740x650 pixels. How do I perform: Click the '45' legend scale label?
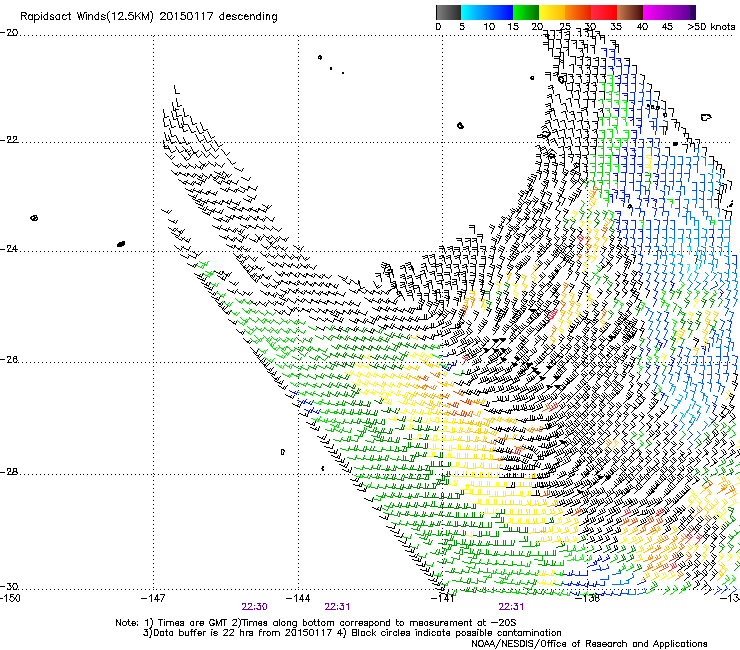[667, 26]
